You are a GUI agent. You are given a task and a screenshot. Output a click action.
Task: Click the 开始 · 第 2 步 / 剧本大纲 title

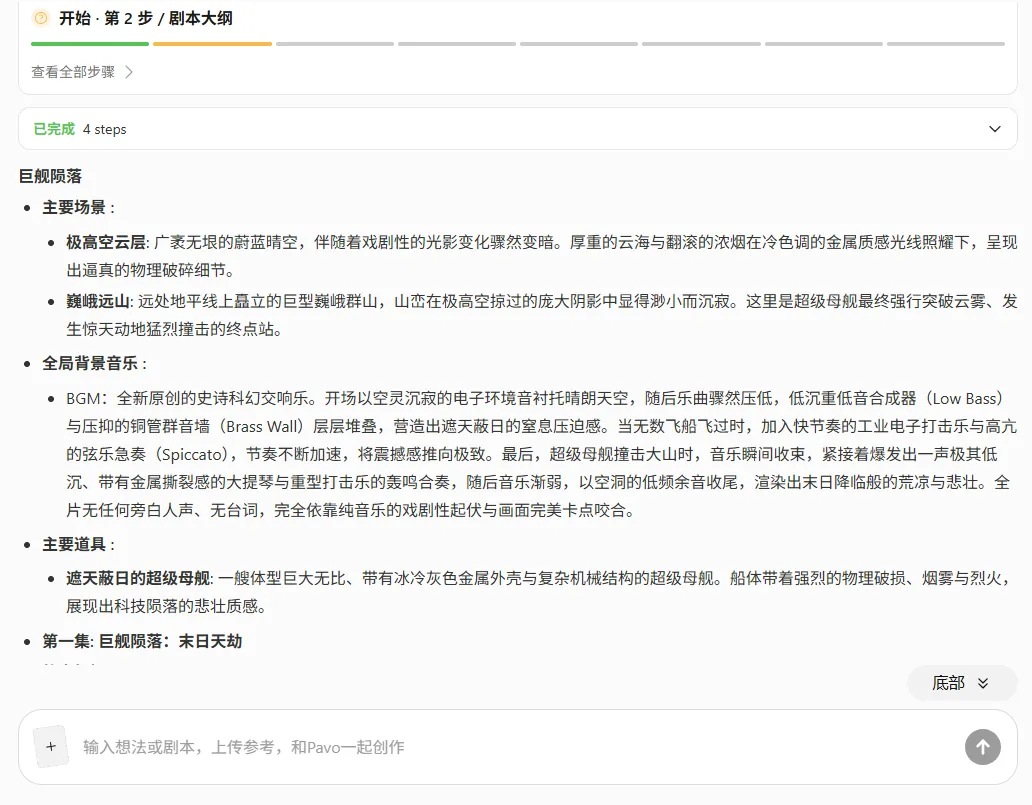click(x=145, y=18)
